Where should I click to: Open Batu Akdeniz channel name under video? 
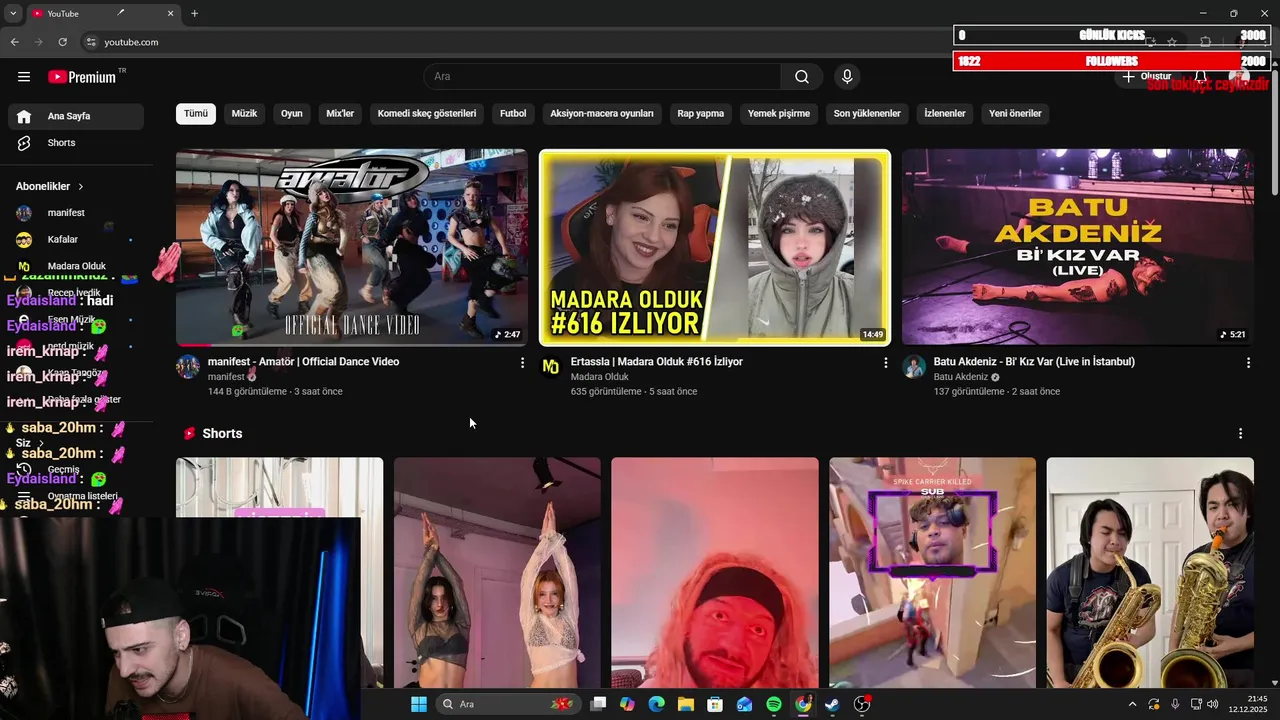(961, 377)
